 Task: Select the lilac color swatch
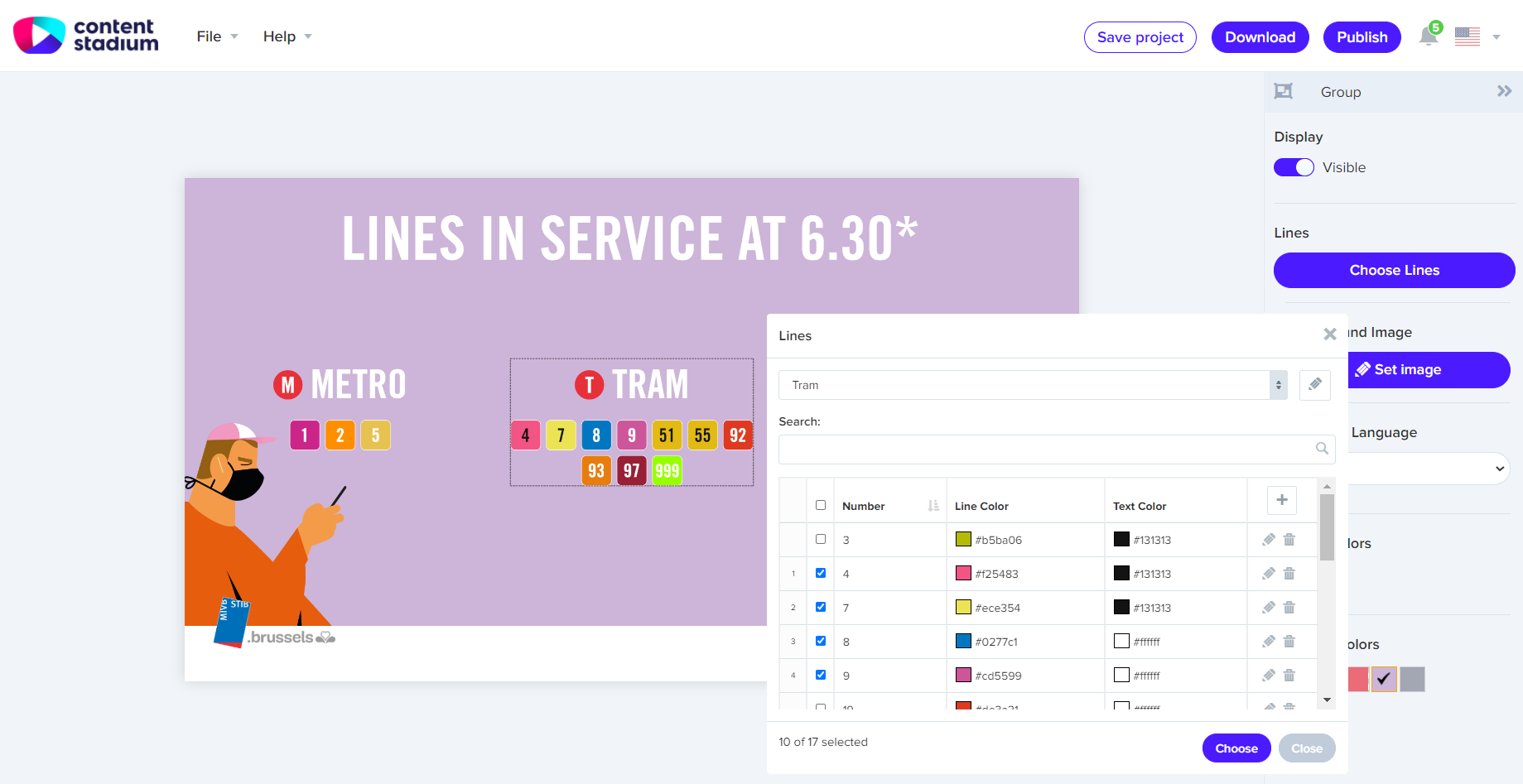pos(1384,679)
